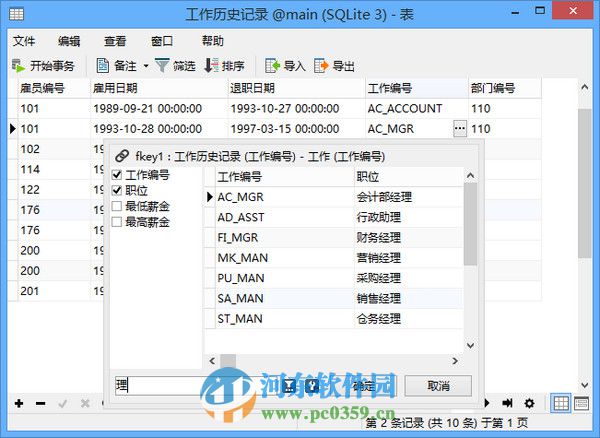Switch to grid view icon
Image resolution: width=600 pixels, height=438 pixels.
pos(561,403)
